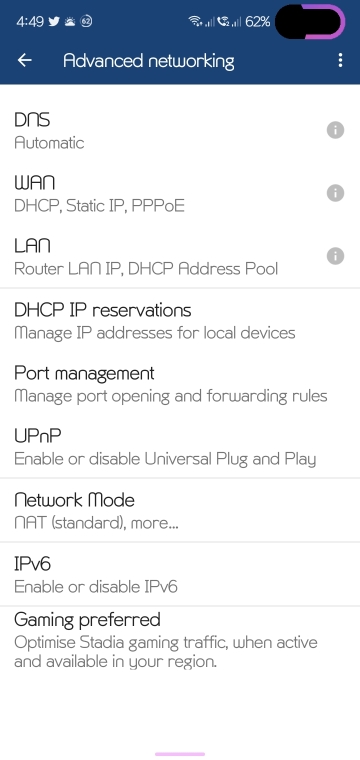Viewport: 360px width, 760px height.
Task: Tap the info icon beside LAN
Action: (x=335, y=256)
